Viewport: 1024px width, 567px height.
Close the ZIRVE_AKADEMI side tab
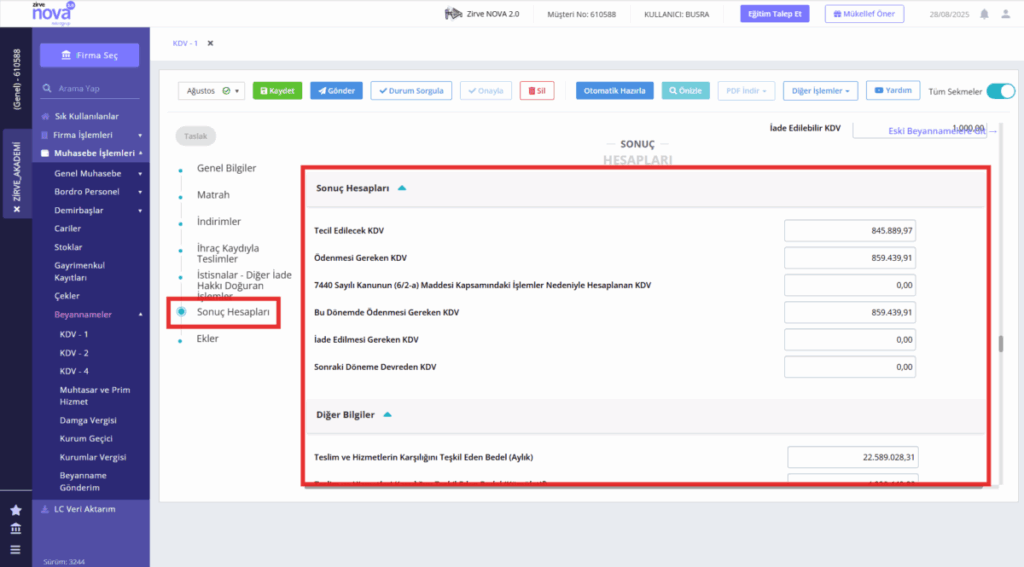pyautogui.click(x=17, y=209)
